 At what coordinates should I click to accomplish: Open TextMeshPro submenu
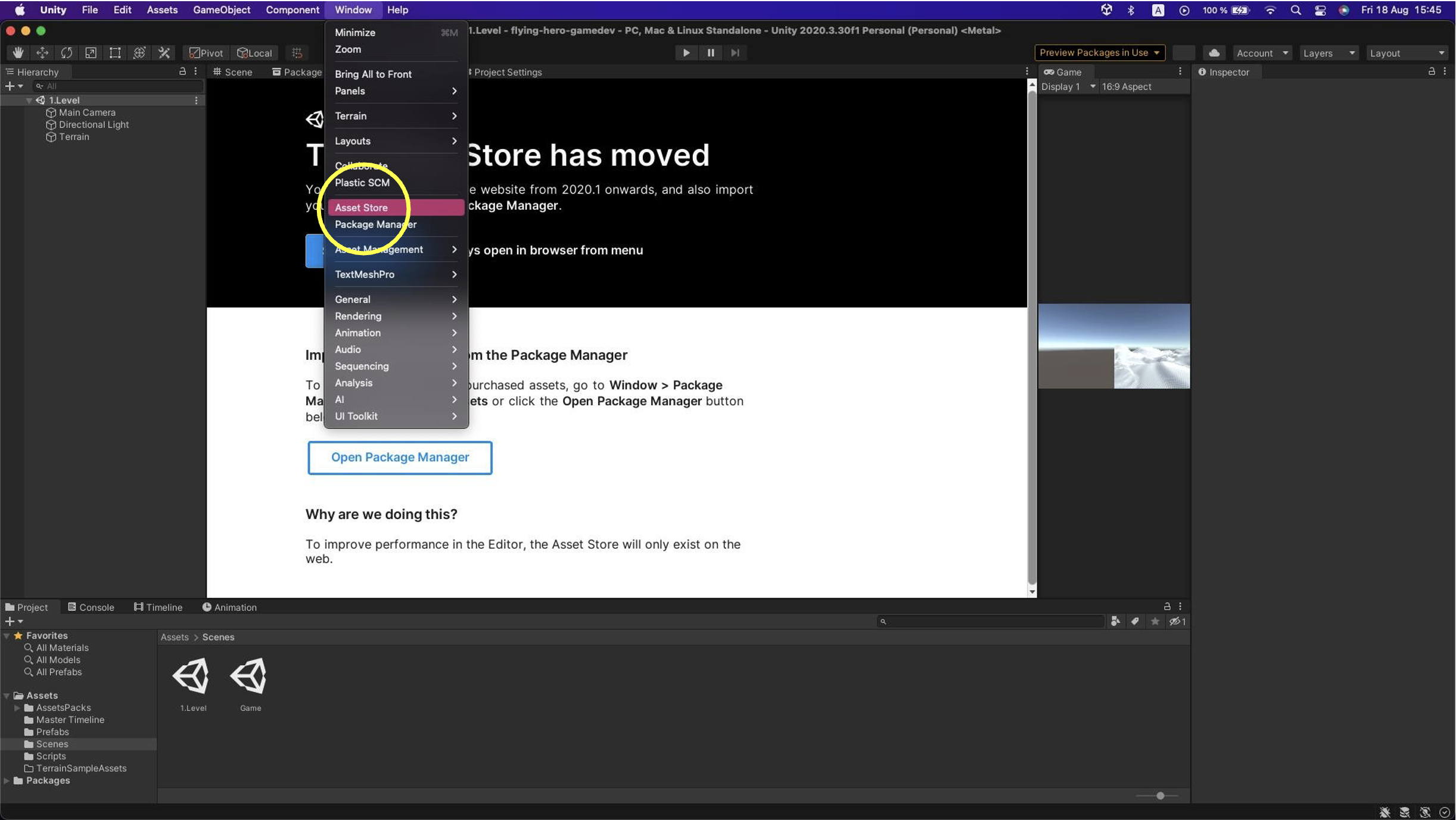[x=396, y=274]
